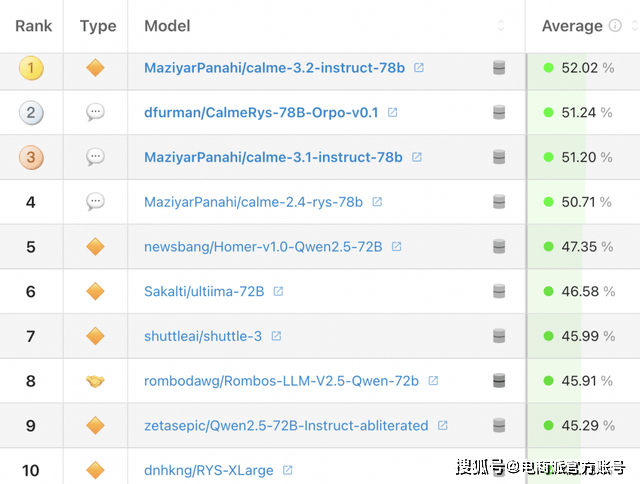This screenshot has height=484, width=640.
Task: Click database icon in shuttle-3 row
Action: pos(499,336)
